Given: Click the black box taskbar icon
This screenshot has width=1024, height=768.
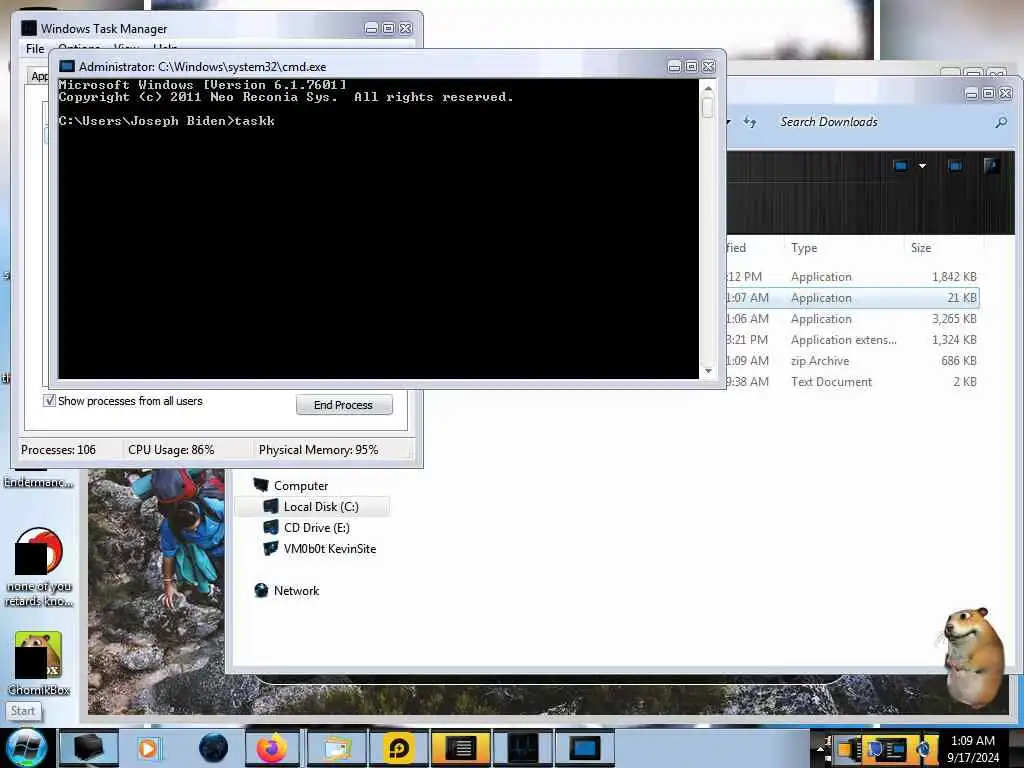Looking at the screenshot, I should (89, 748).
